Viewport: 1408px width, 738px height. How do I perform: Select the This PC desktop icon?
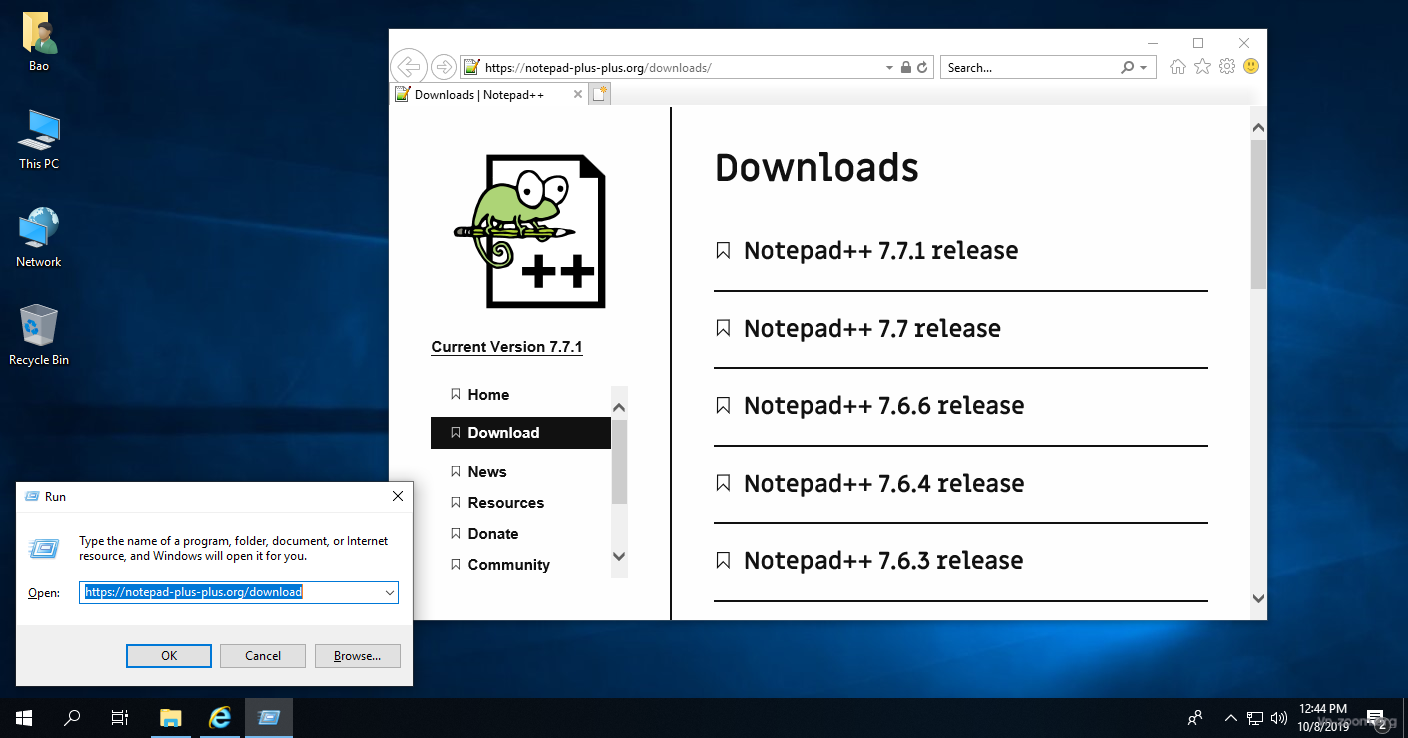coord(39,140)
